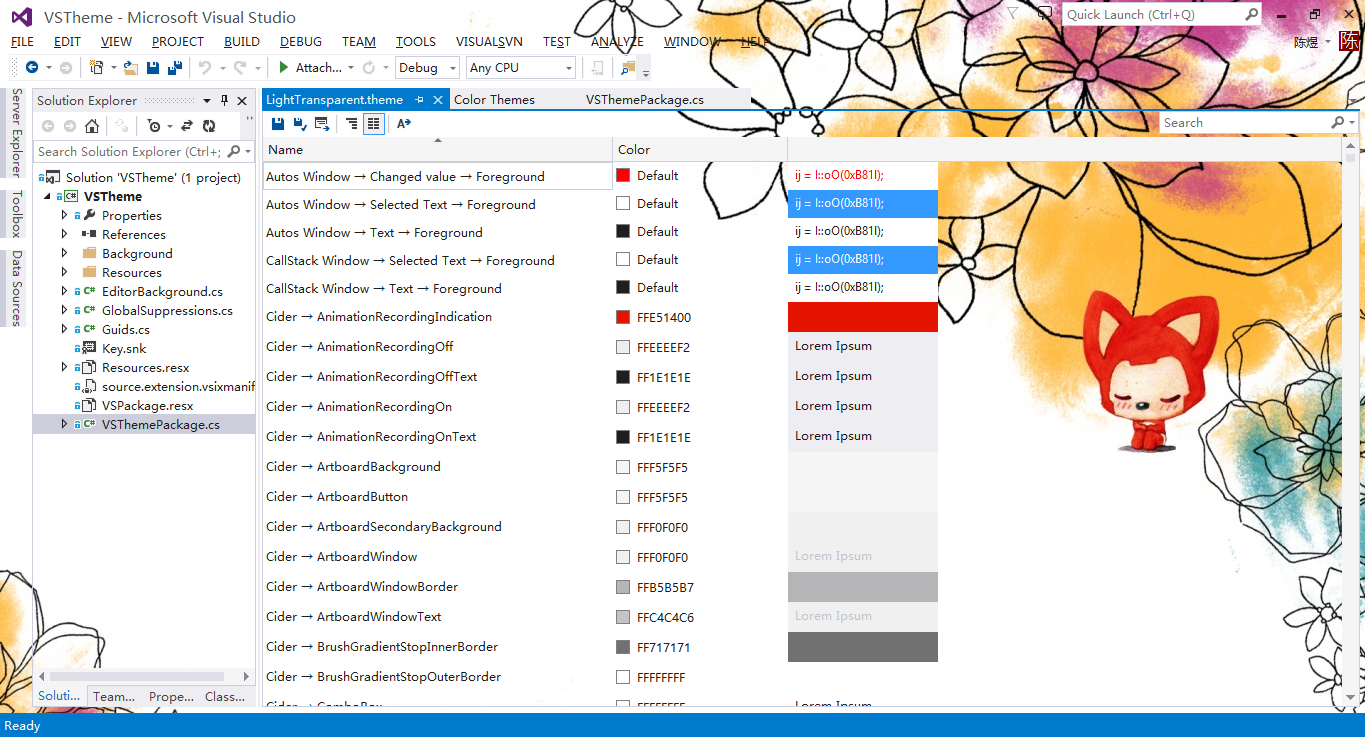Close the Solution Explorer panel
The image size is (1365, 737).
242,100
